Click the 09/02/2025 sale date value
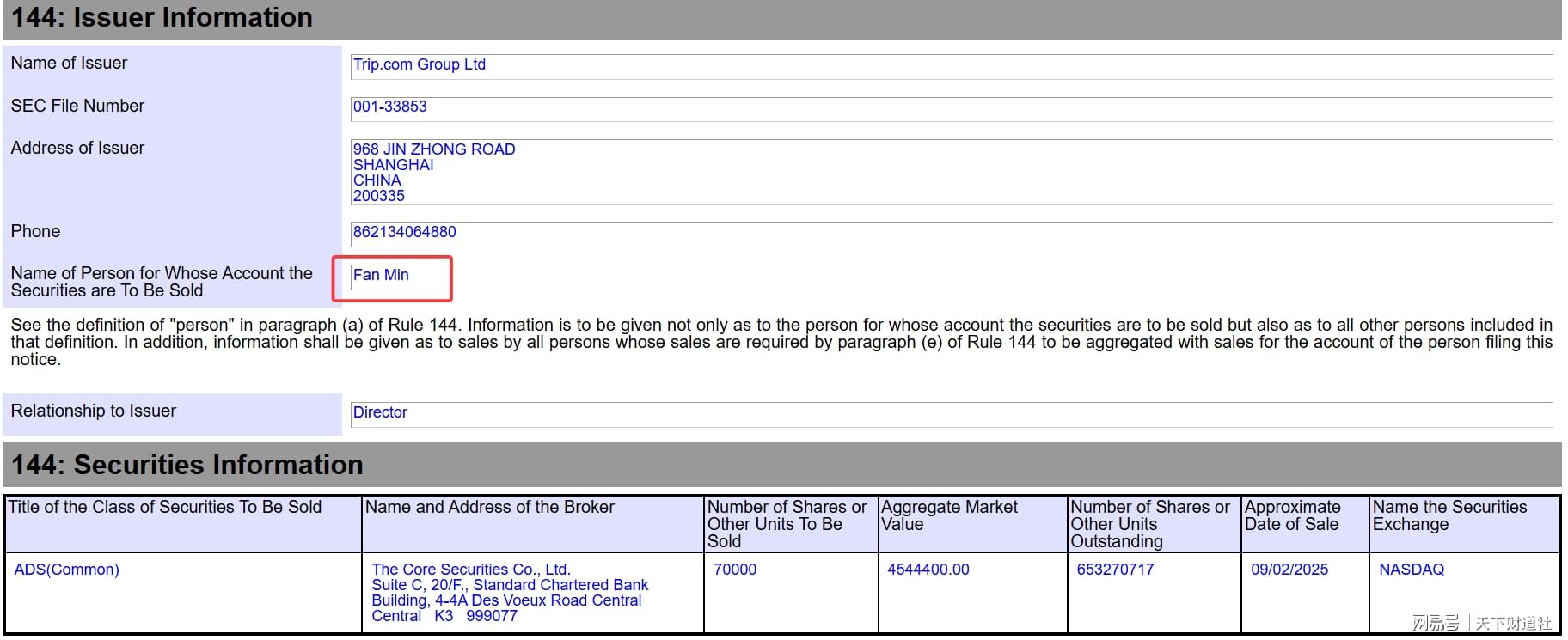1568x640 pixels. 1289,570
